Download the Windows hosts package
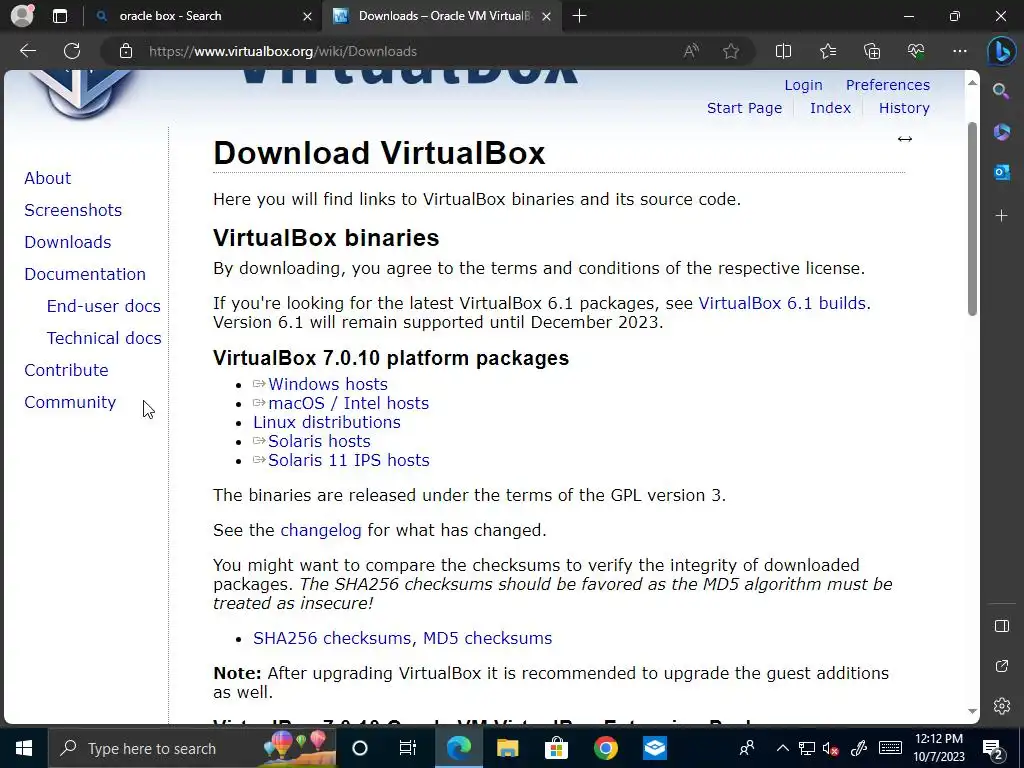This screenshot has height=768, width=1024. pos(327,384)
